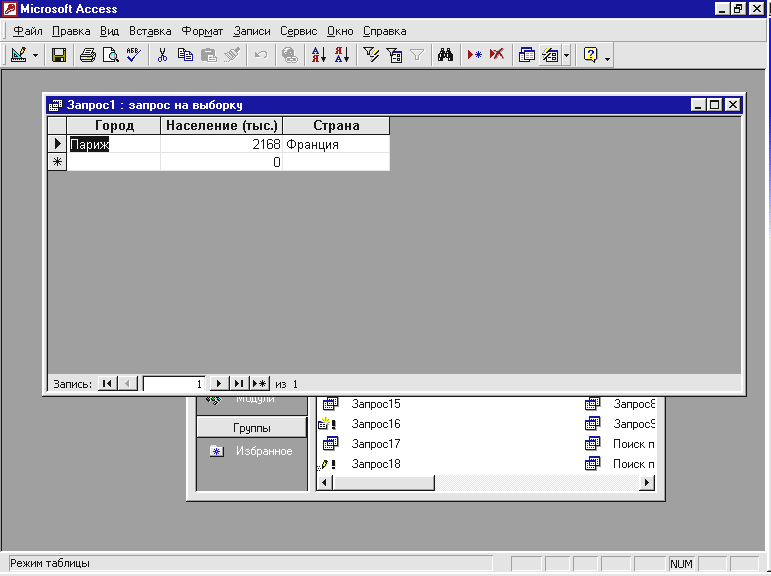
Task: Click the Format Painter brush icon
Action: point(232,55)
